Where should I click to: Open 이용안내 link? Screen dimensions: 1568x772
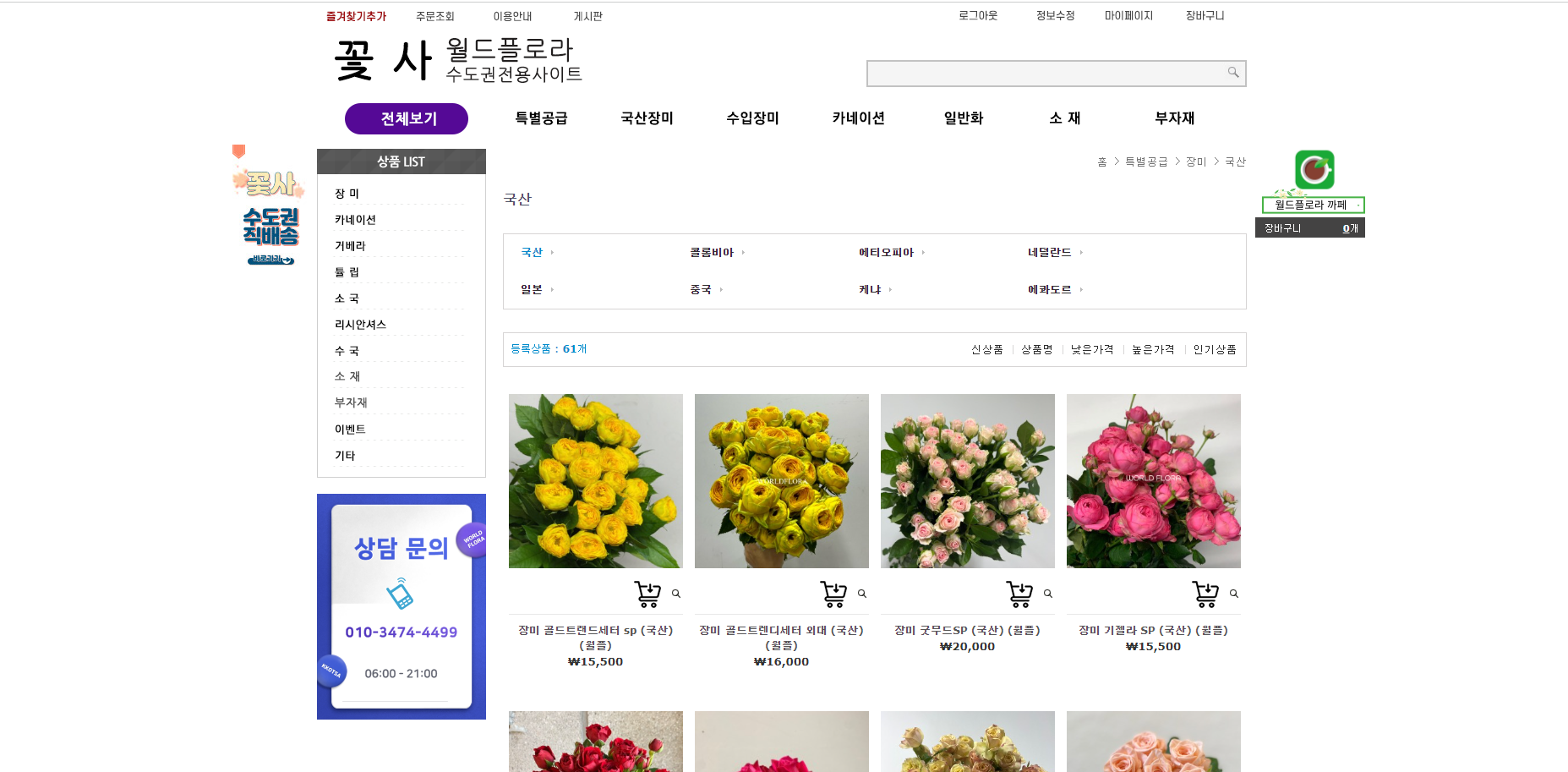(512, 16)
